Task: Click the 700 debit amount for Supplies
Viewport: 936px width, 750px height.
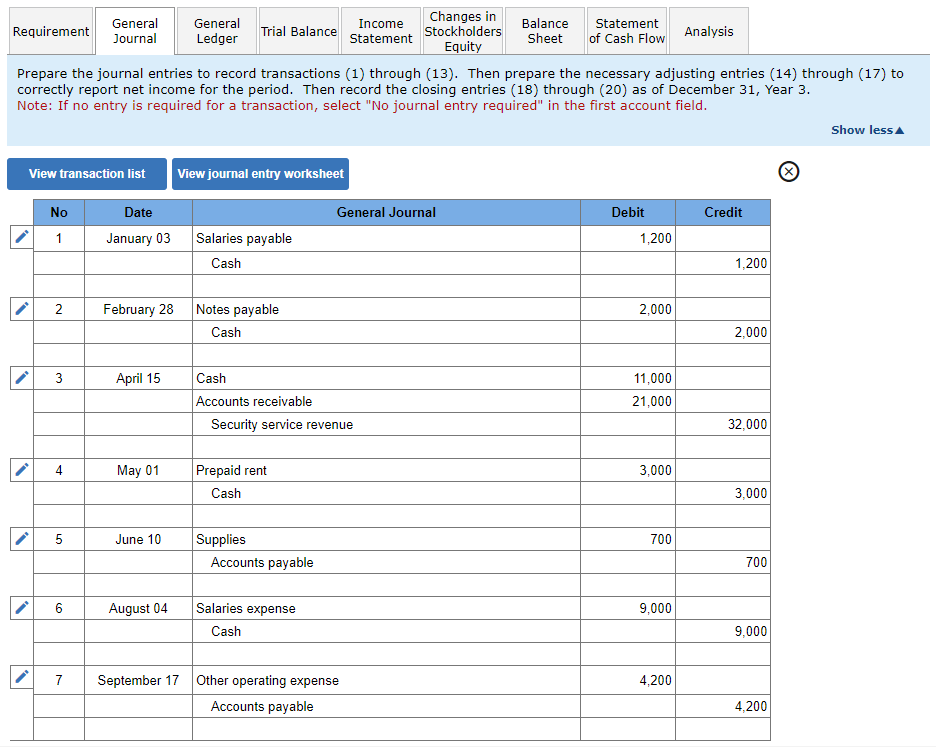Action: coord(628,539)
